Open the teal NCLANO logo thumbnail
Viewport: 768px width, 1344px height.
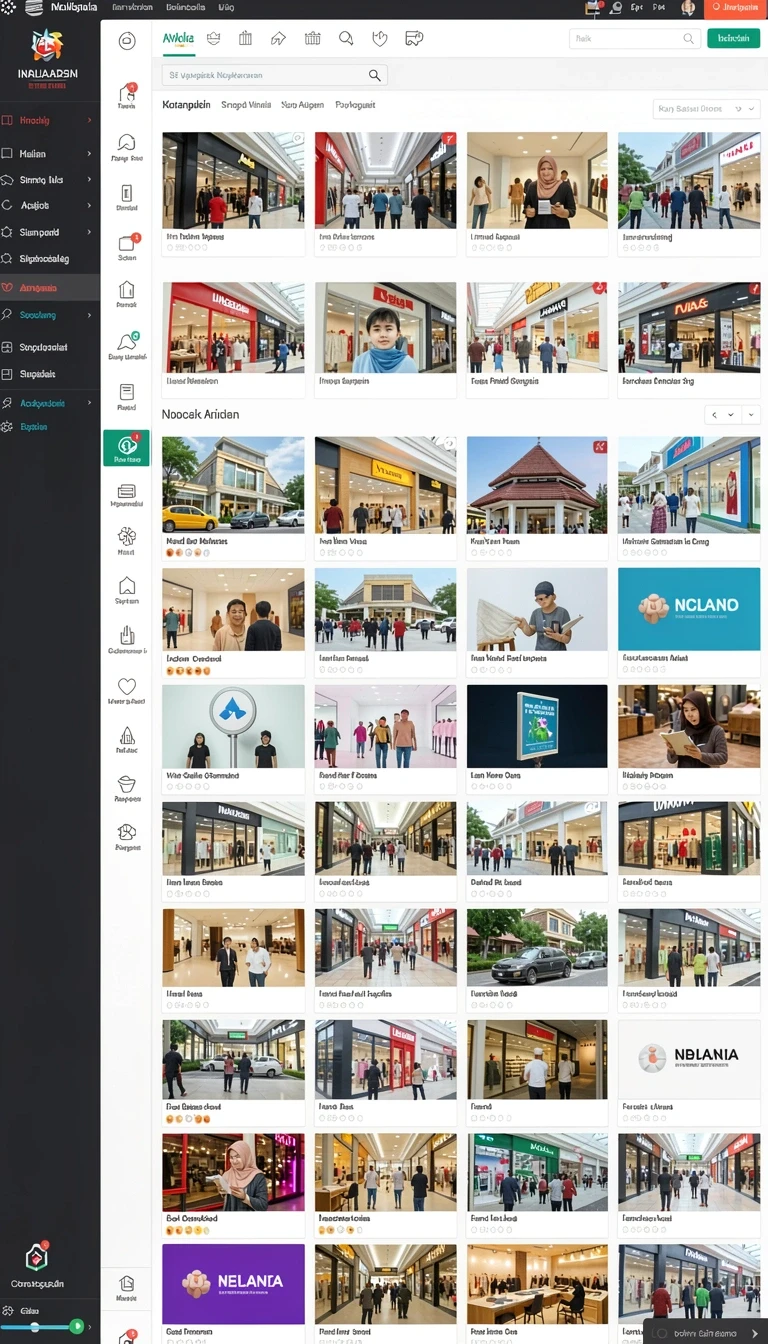[689, 609]
